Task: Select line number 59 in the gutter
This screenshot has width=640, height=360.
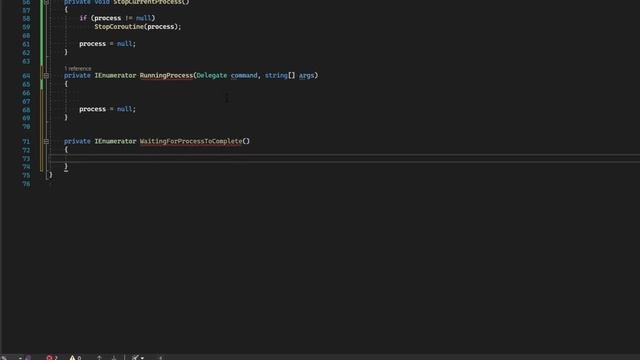Action: pyautogui.click(x=26, y=27)
